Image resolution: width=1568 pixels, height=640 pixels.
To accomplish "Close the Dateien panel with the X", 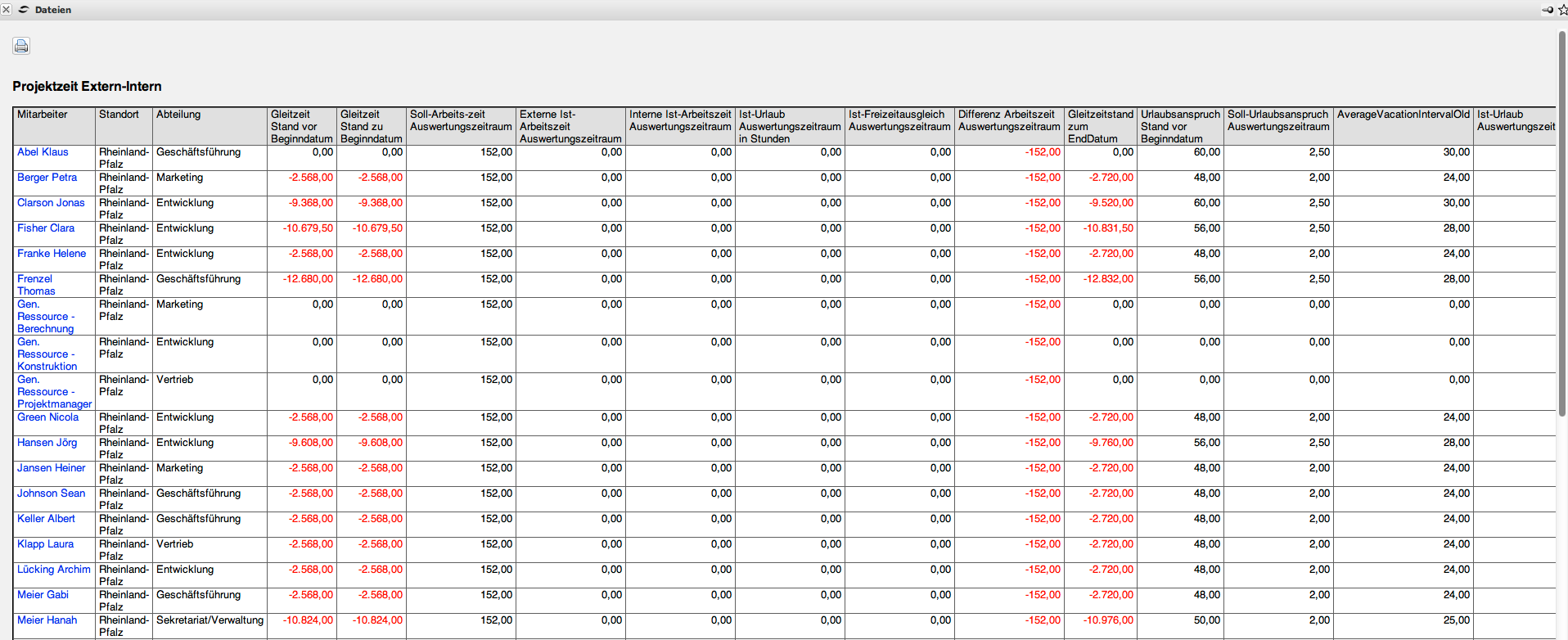I will click(x=6, y=10).
